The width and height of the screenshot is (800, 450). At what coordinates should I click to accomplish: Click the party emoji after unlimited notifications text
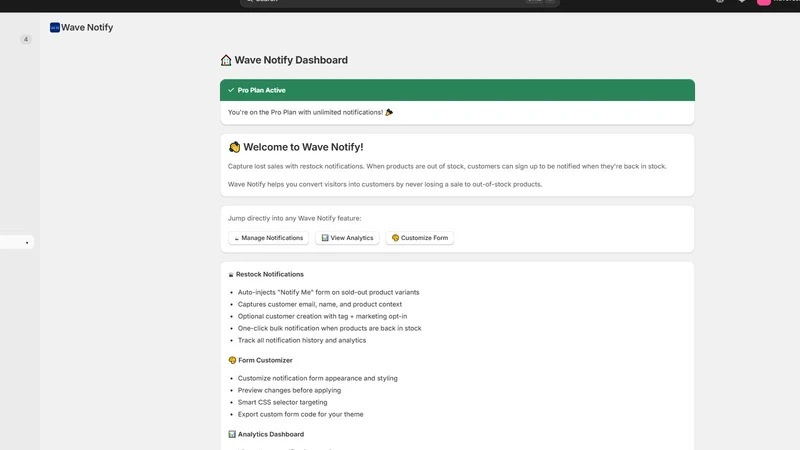click(389, 112)
